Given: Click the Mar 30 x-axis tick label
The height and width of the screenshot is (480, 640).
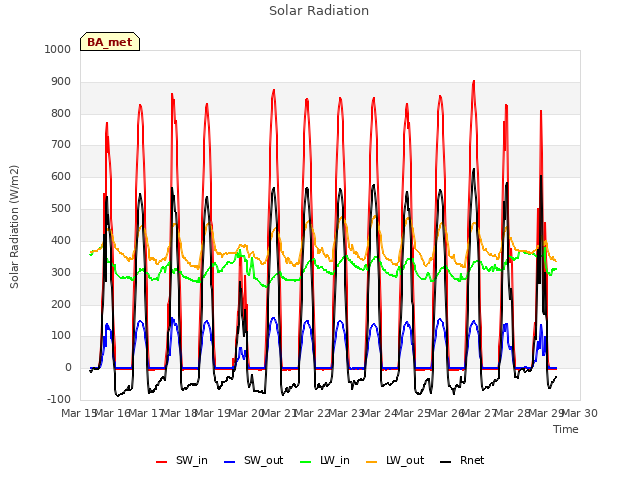Looking at the screenshot, I should [x=580, y=413].
